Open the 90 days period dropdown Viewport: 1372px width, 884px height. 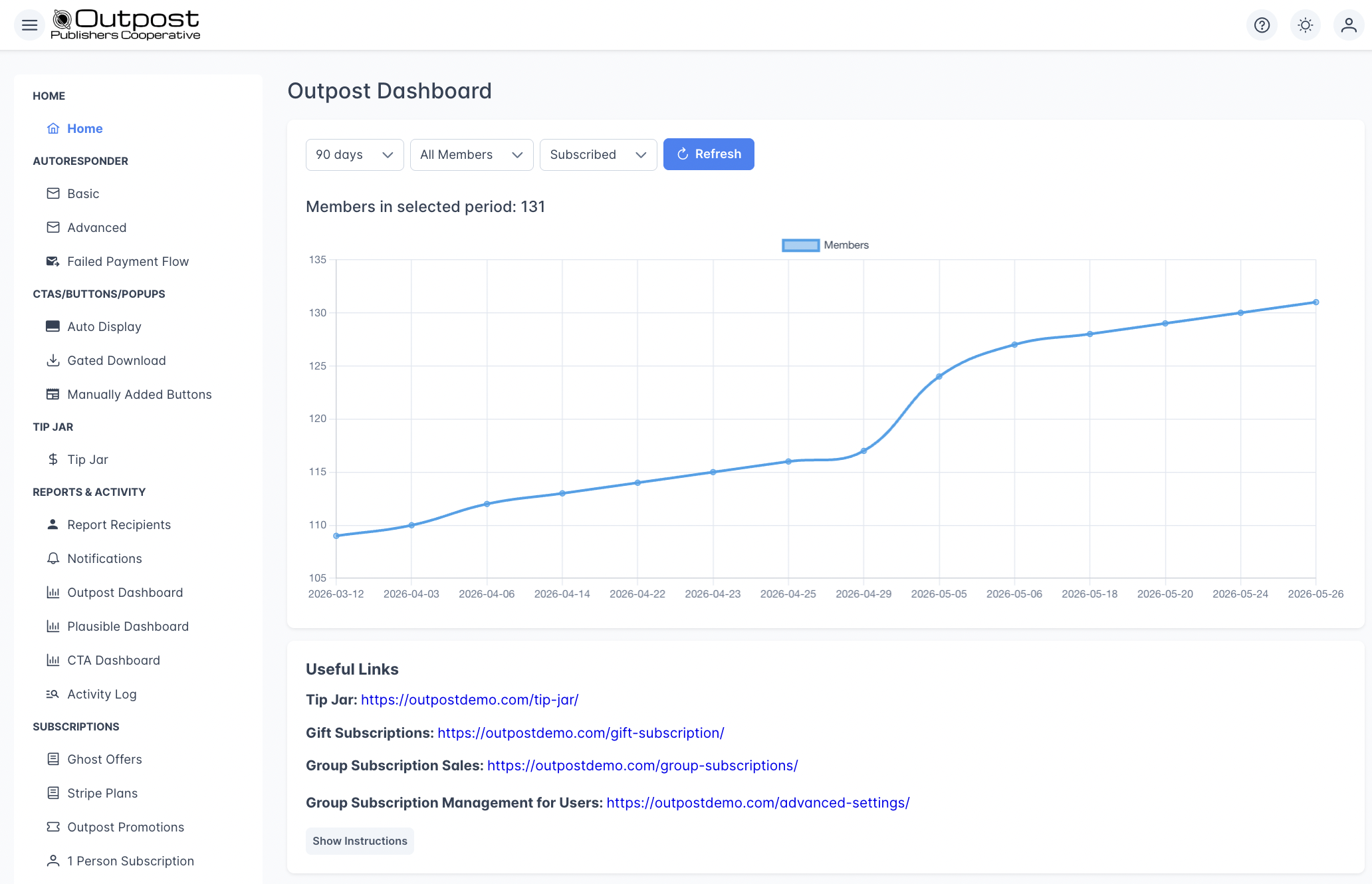[354, 155]
